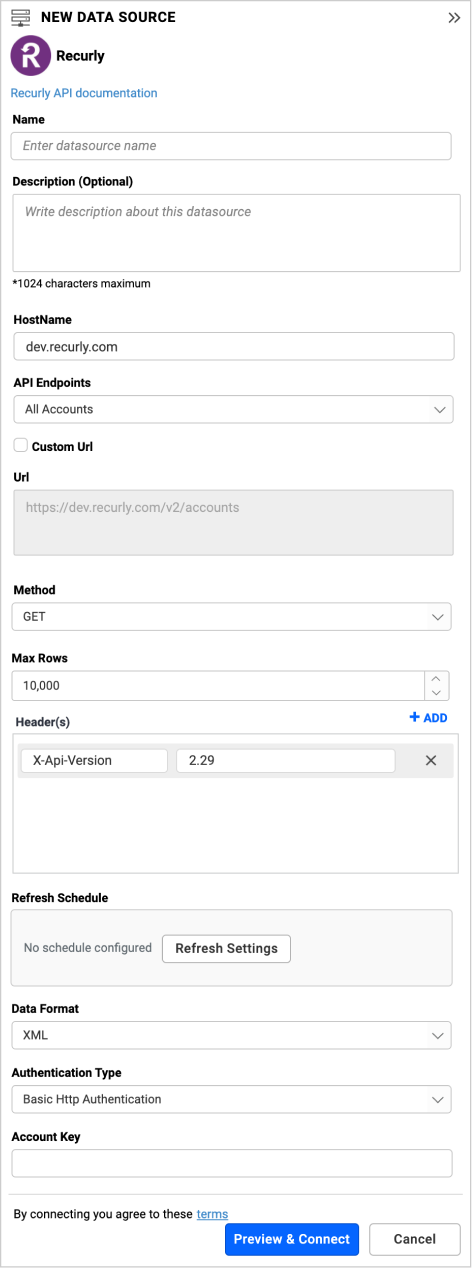
Task: Click the 'Refresh Schedule' label
Action: [60, 898]
